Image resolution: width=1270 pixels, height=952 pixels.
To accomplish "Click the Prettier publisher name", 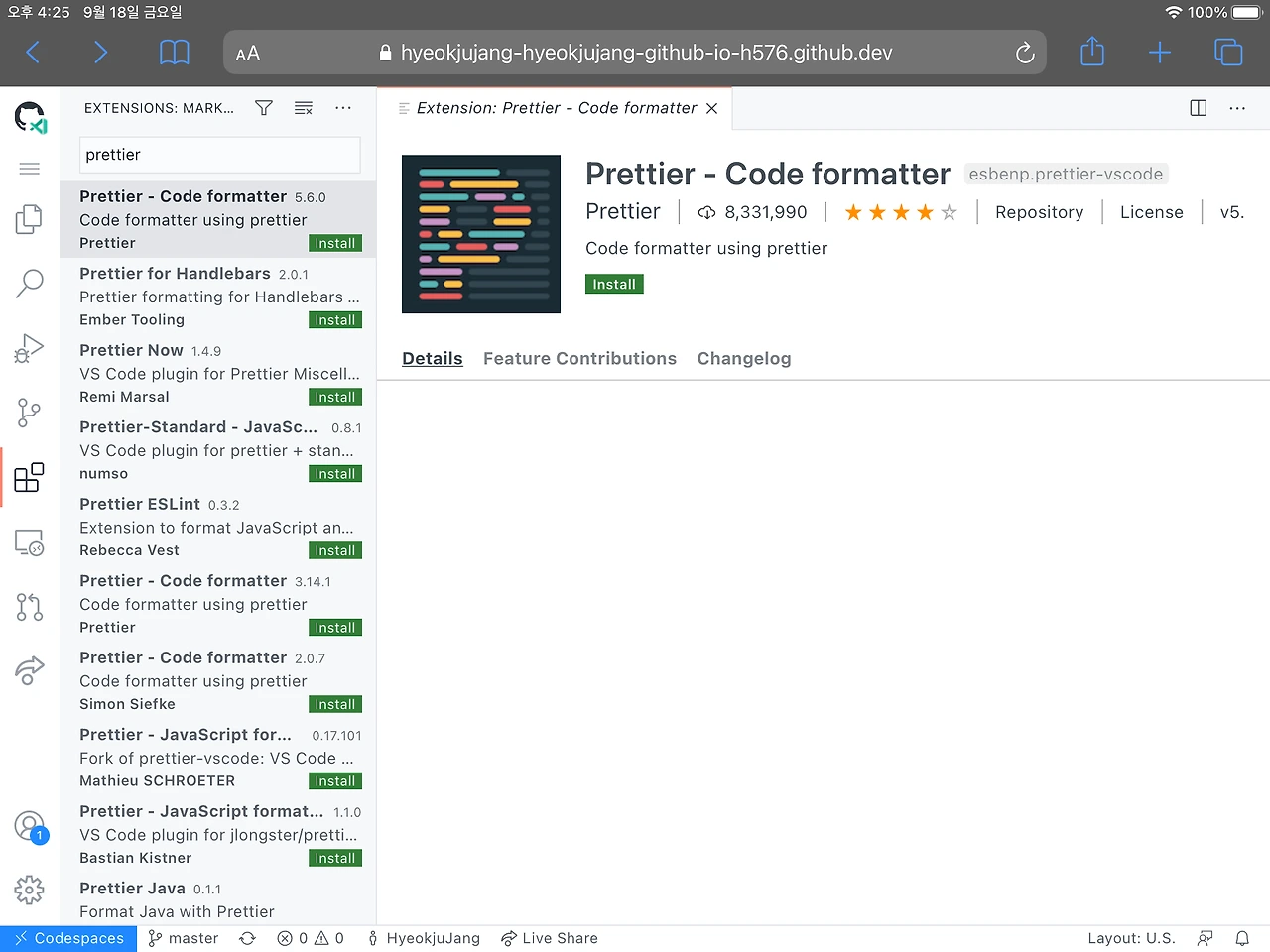I will tap(623, 211).
